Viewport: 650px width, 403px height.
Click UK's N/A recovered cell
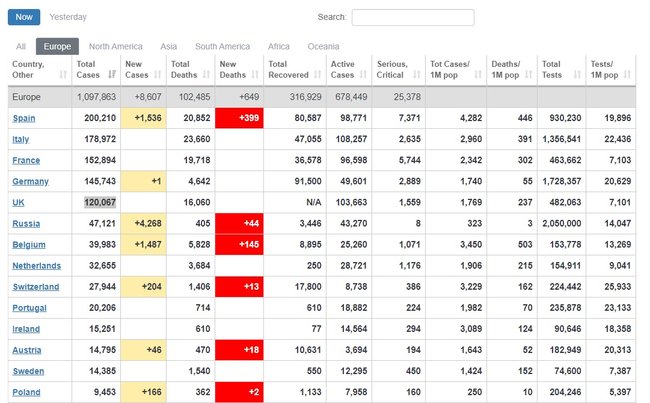[295, 202]
